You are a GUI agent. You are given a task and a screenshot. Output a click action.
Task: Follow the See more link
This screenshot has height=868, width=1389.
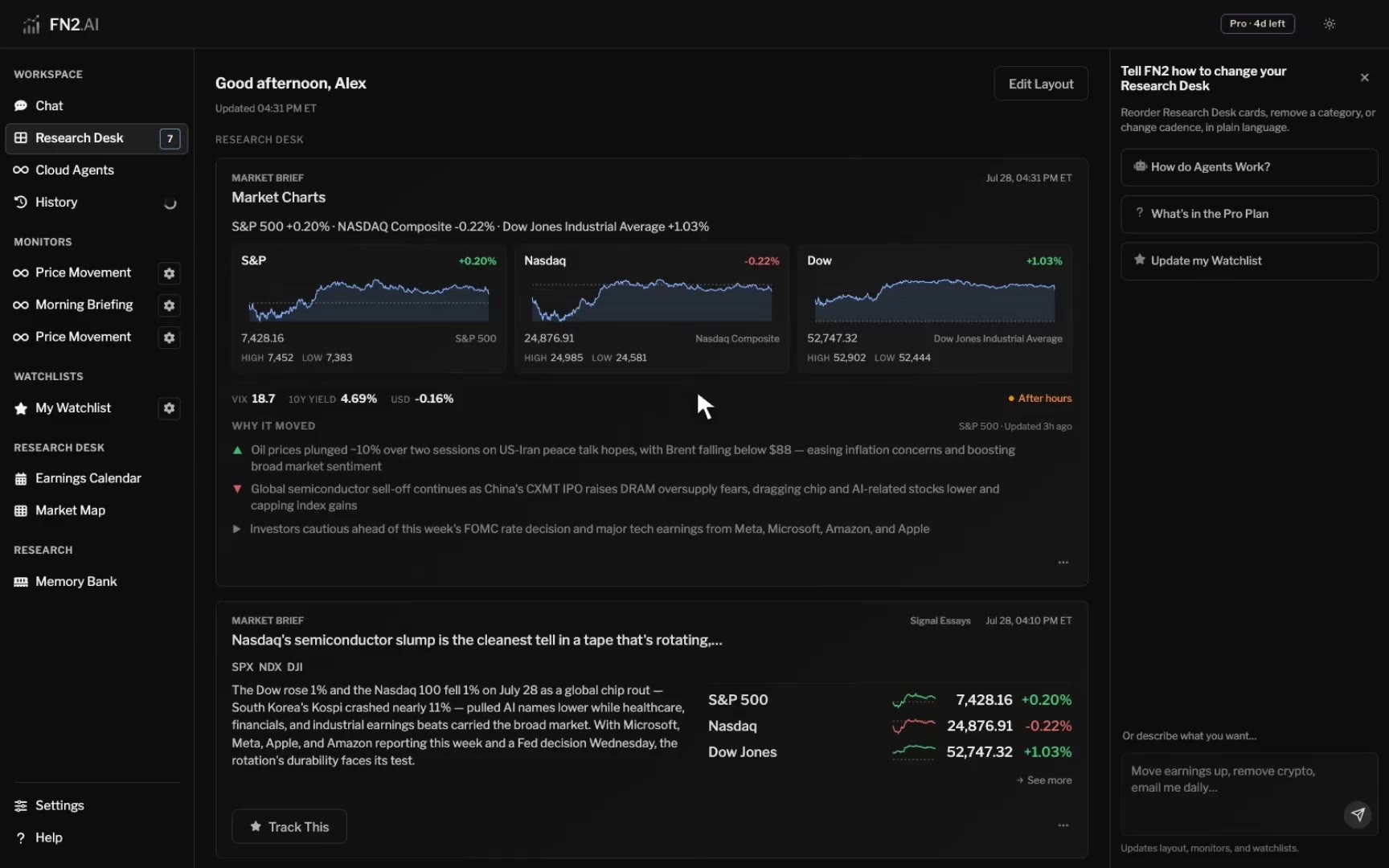(x=1044, y=780)
